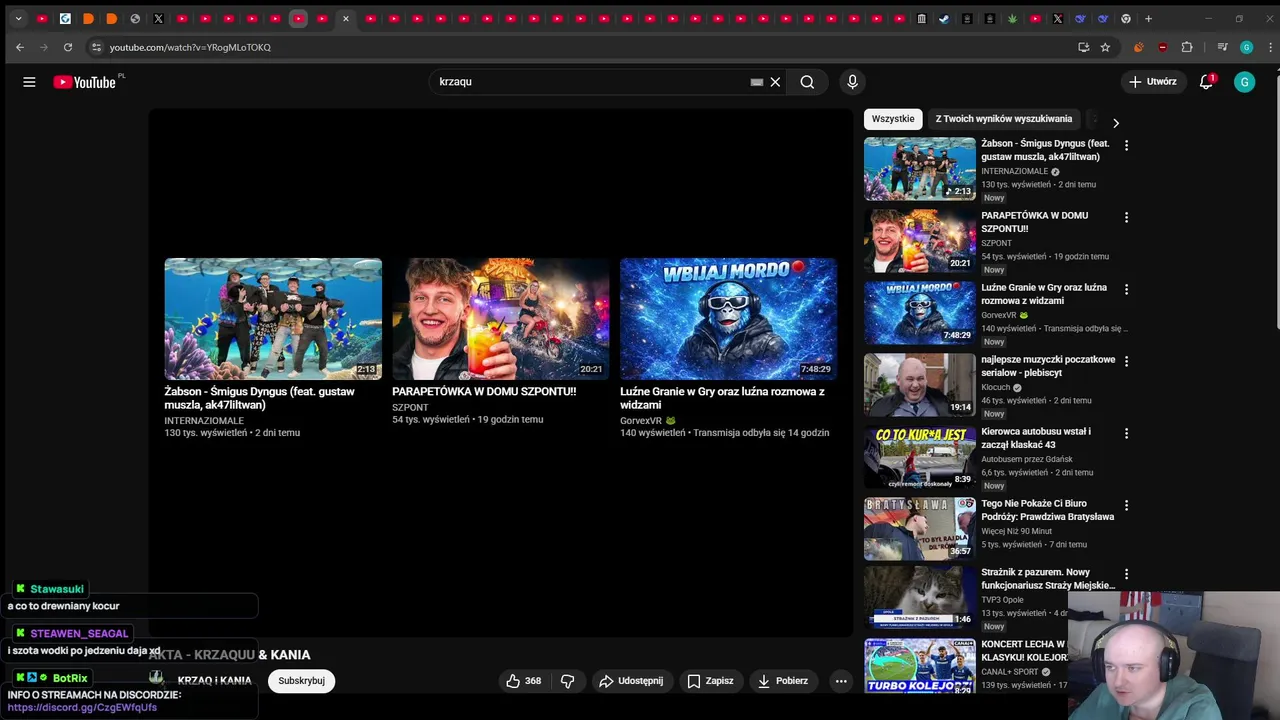Viewport: 1280px width, 720px height.
Task: Switch to the first X (Twitter) tab
Action: click(158, 18)
